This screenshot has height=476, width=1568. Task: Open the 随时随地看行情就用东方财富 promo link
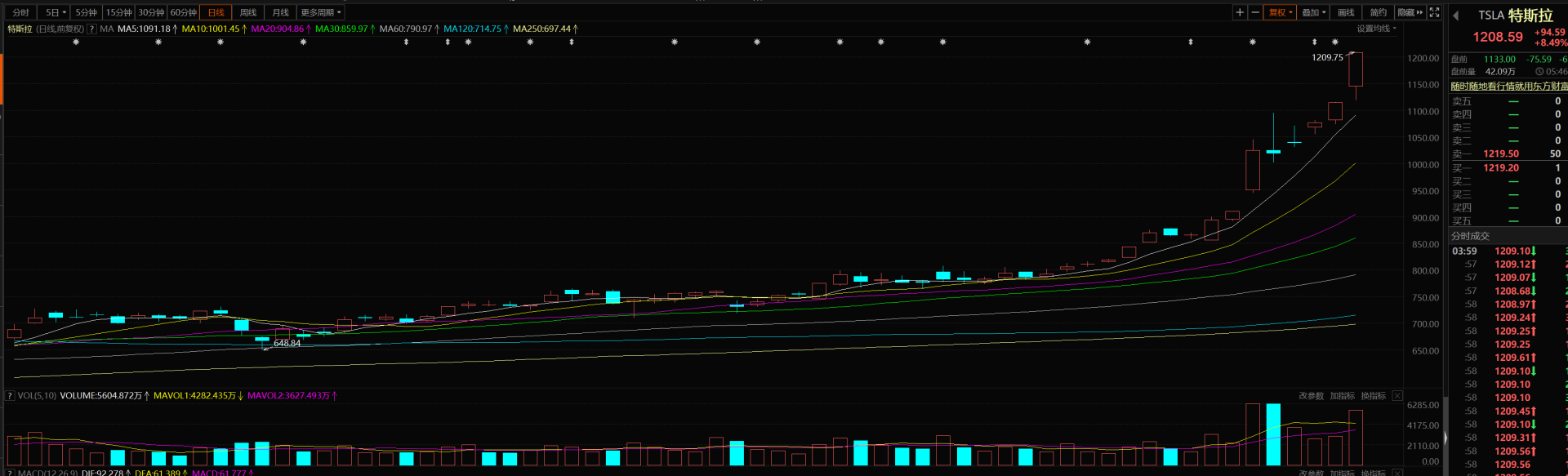(1509, 86)
